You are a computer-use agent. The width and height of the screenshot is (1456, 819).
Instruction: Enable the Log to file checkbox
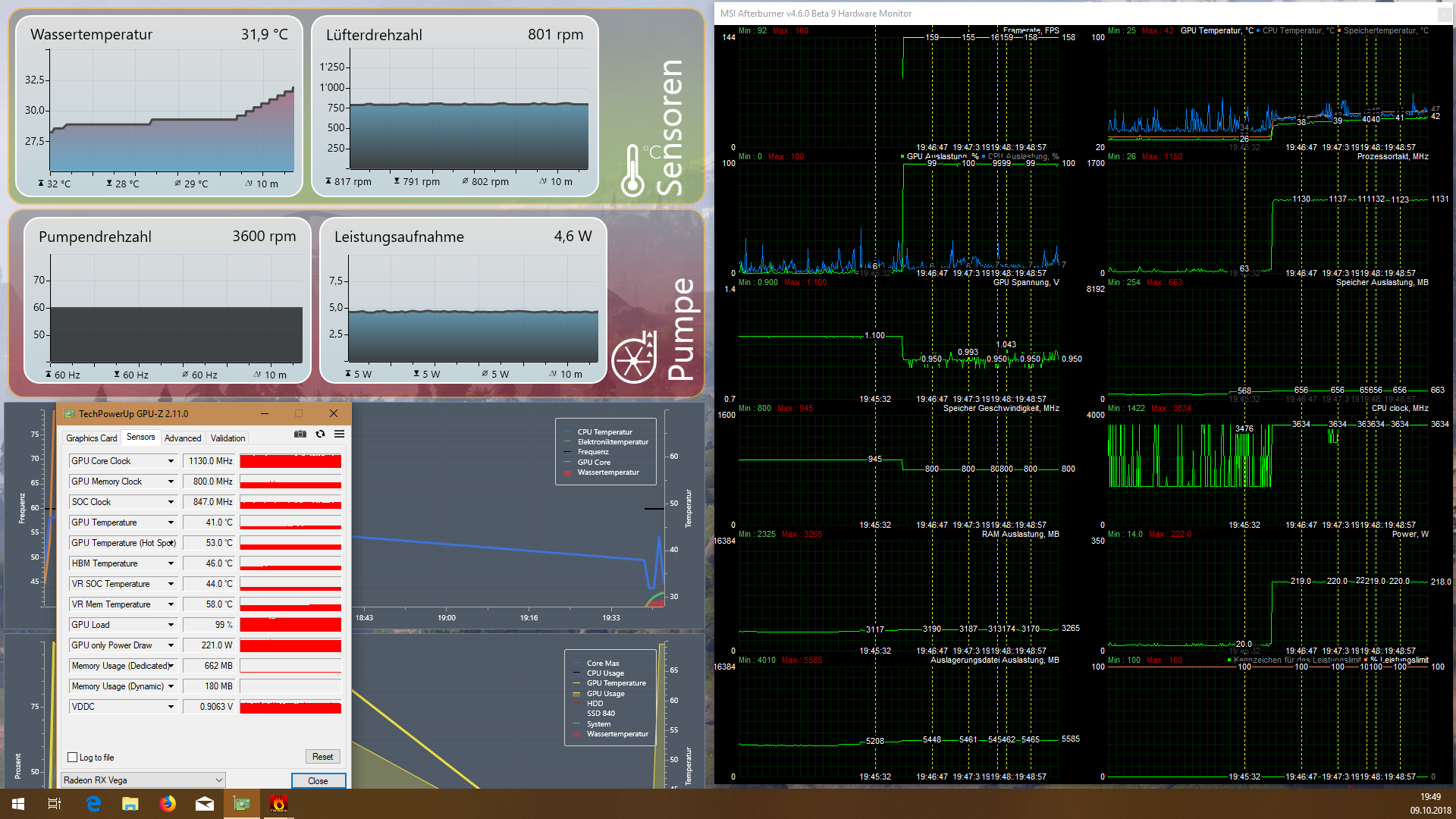73,758
